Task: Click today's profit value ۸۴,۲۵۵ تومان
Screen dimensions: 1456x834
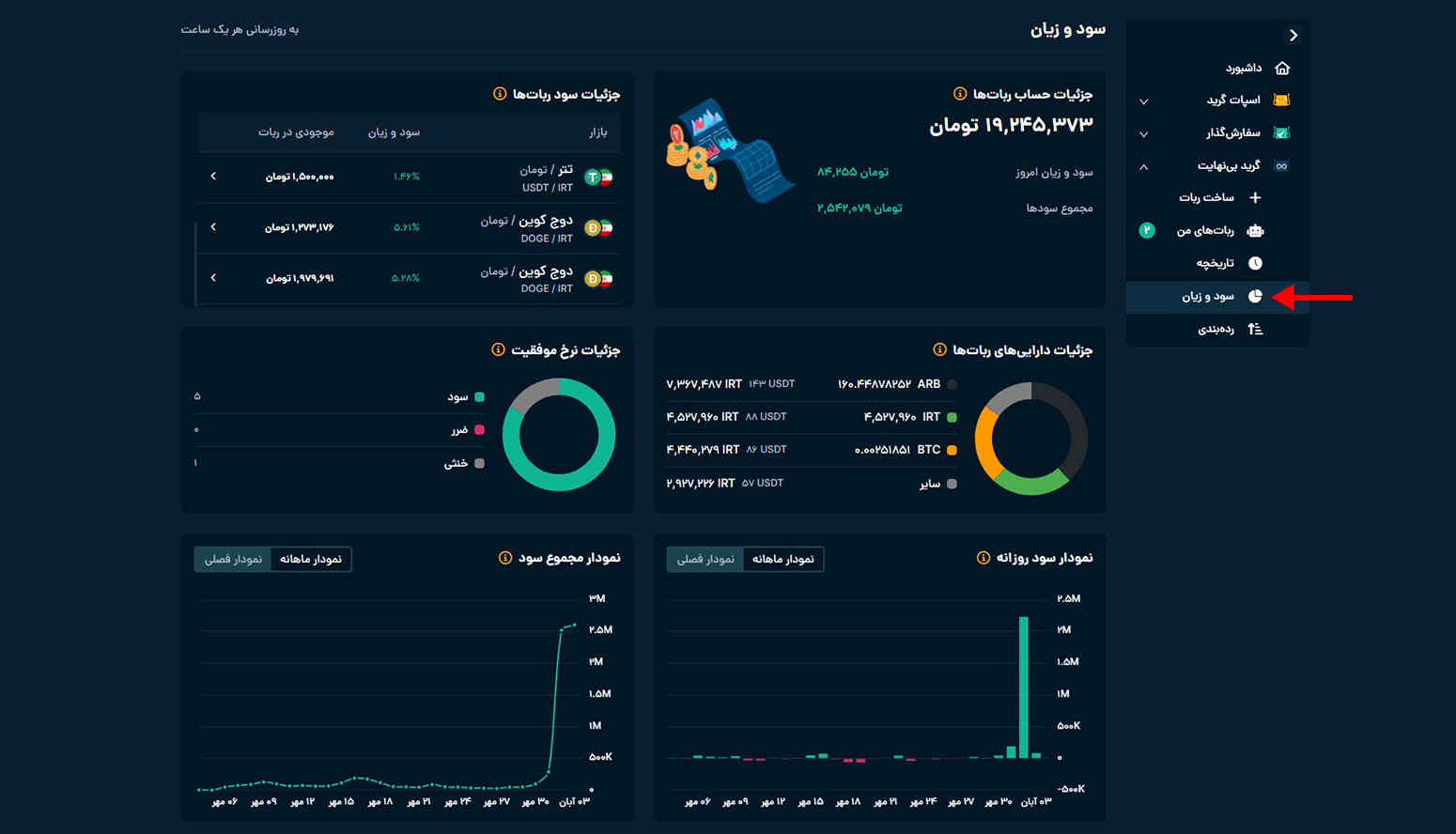Action: tap(853, 172)
